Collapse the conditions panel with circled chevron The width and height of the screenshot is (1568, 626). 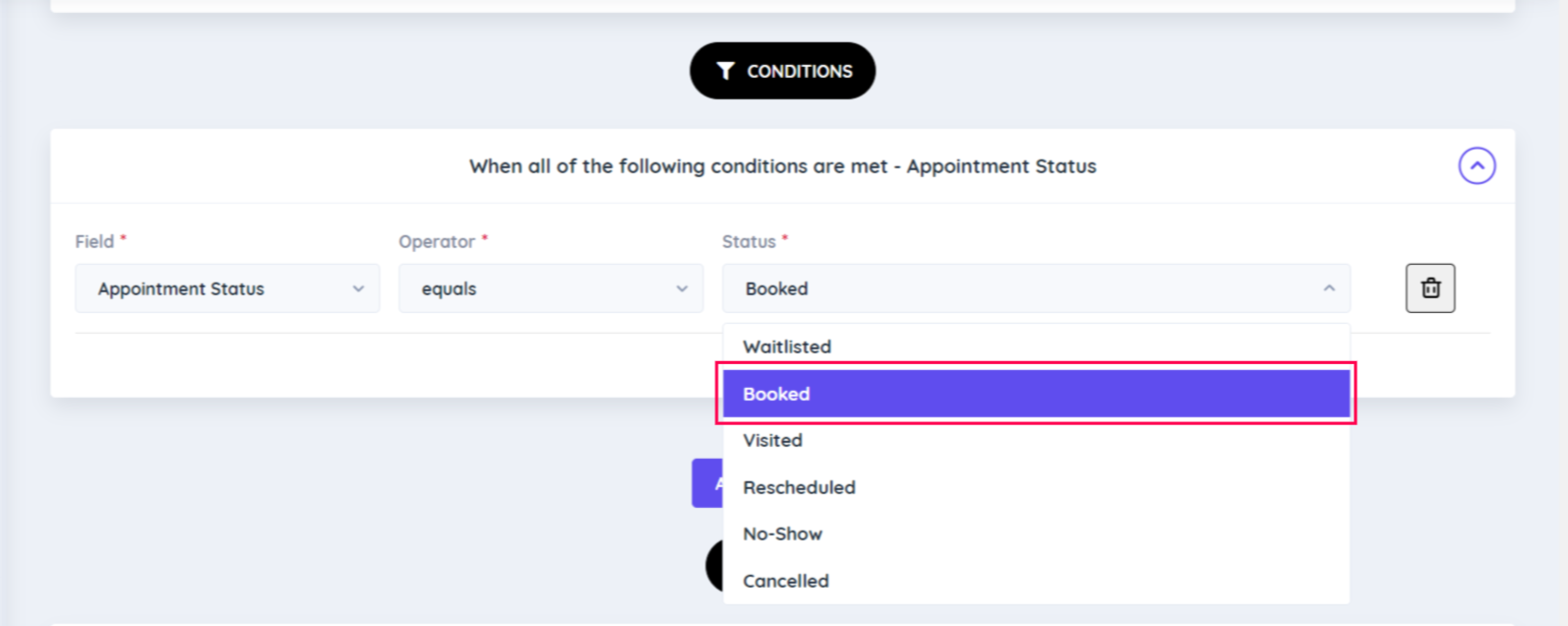pyautogui.click(x=1477, y=165)
